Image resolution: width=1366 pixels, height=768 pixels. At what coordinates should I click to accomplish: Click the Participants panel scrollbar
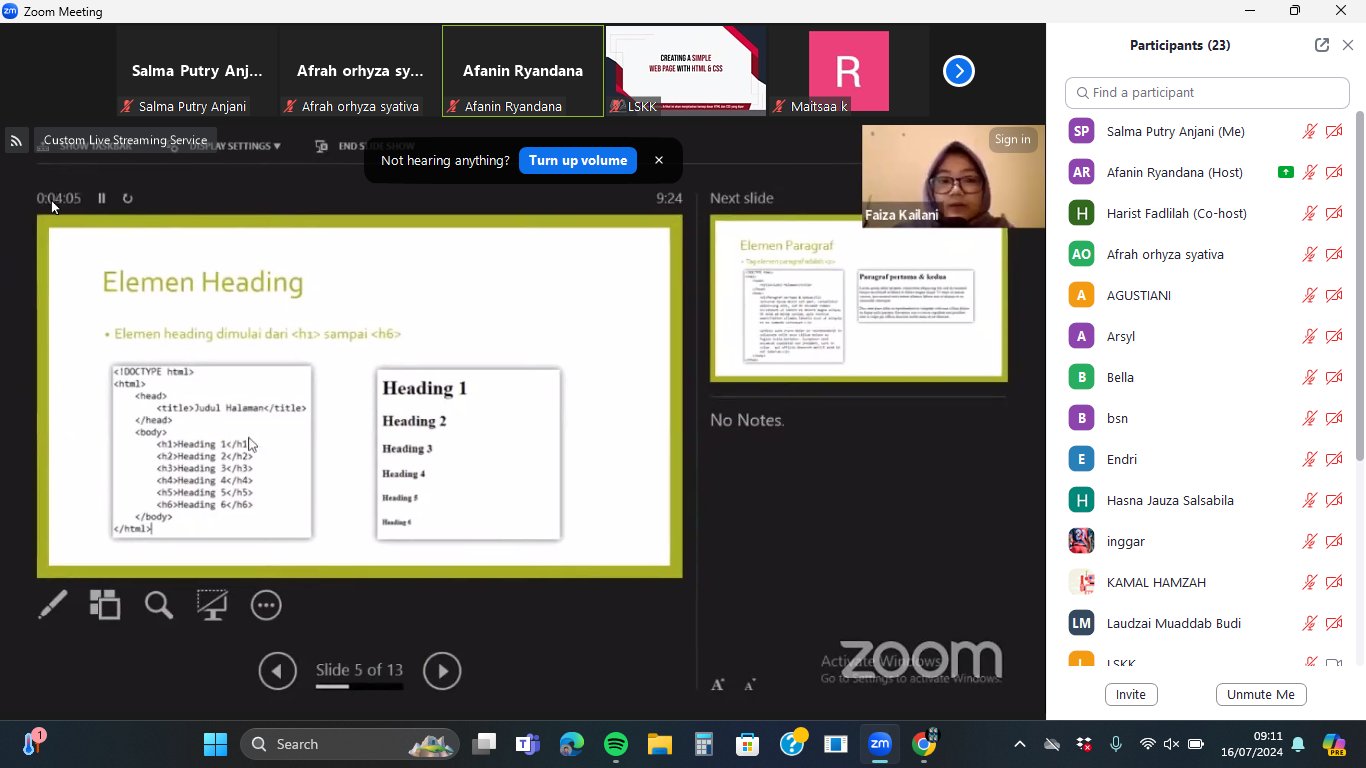(1359, 285)
